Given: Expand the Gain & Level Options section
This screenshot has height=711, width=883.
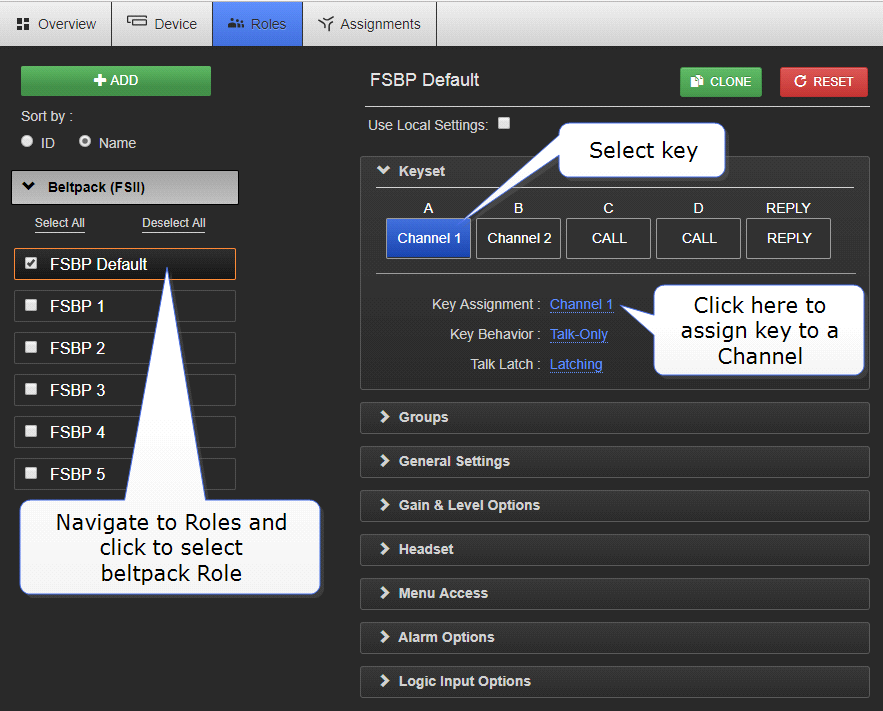Looking at the screenshot, I should pos(469,505).
